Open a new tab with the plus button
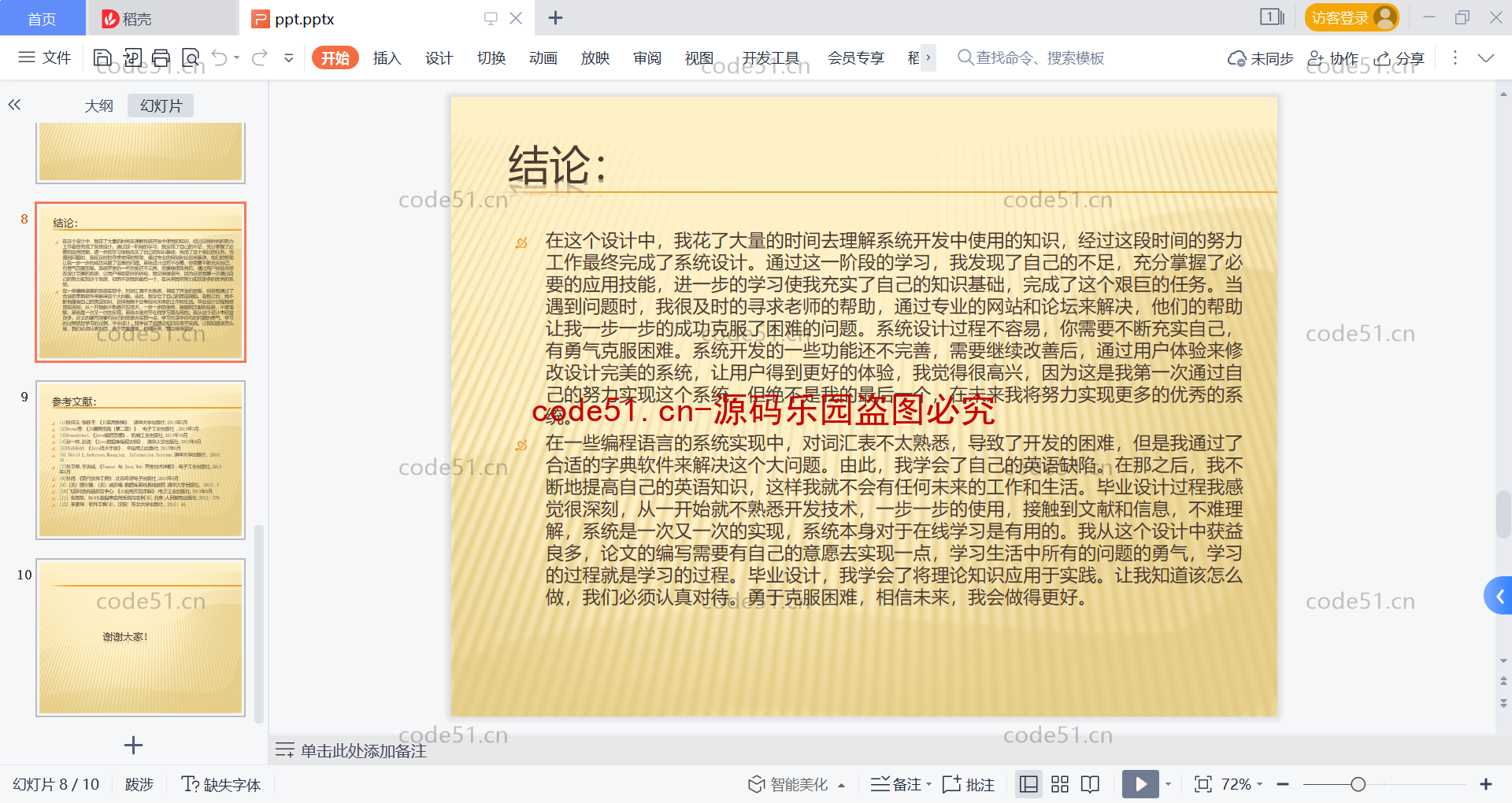 555,18
